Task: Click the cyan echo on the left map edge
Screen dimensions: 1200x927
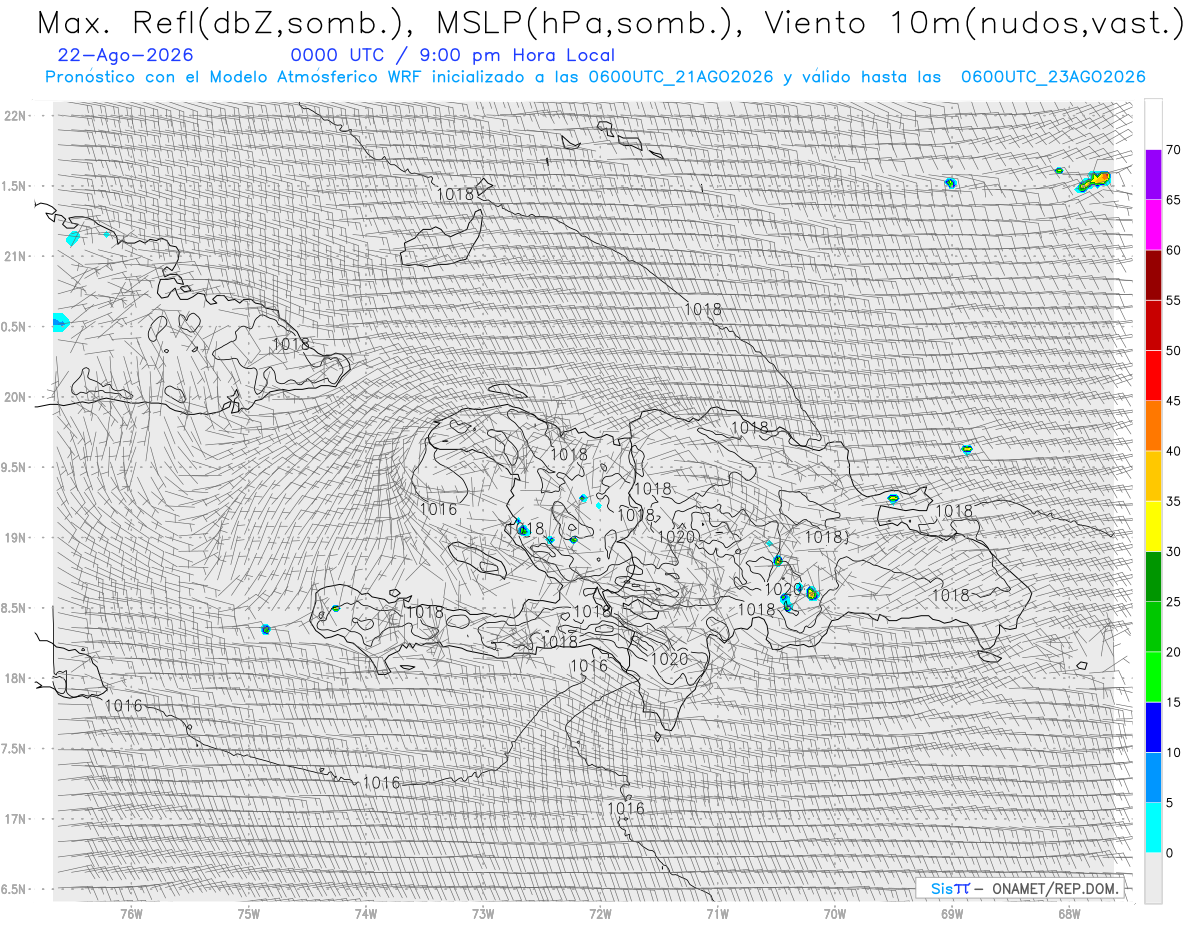Action: point(59,322)
